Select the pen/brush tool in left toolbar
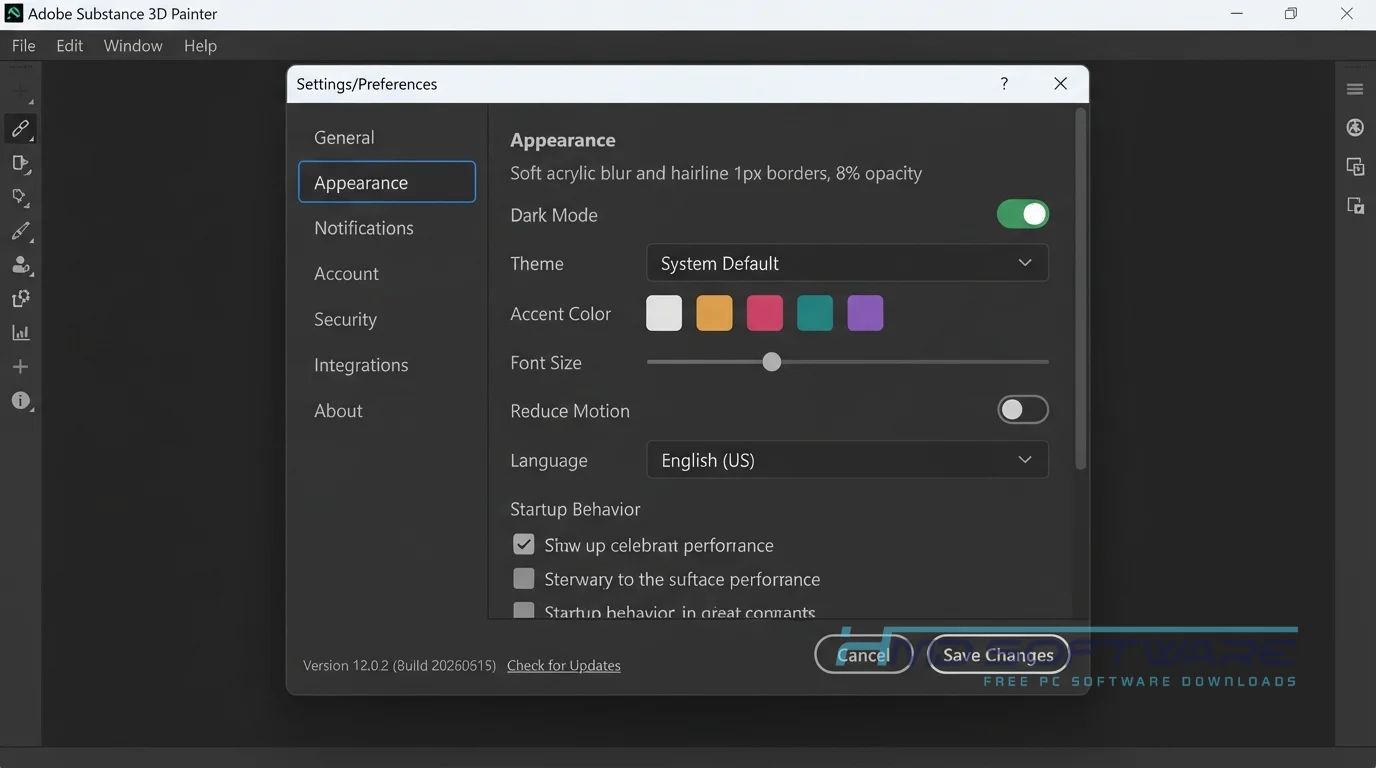The height and width of the screenshot is (768, 1376). (x=20, y=231)
